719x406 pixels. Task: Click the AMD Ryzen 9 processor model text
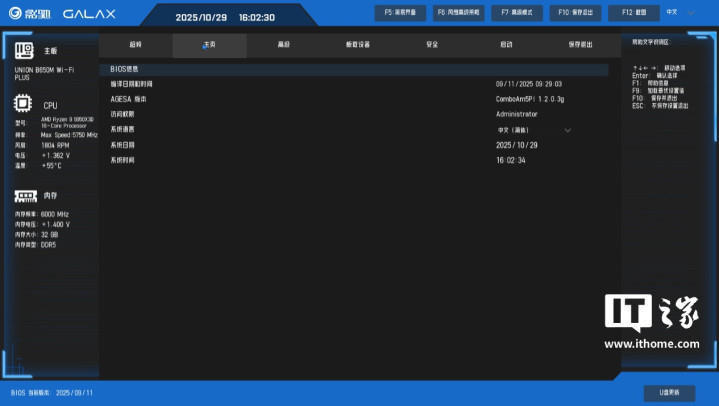click(x=67, y=122)
